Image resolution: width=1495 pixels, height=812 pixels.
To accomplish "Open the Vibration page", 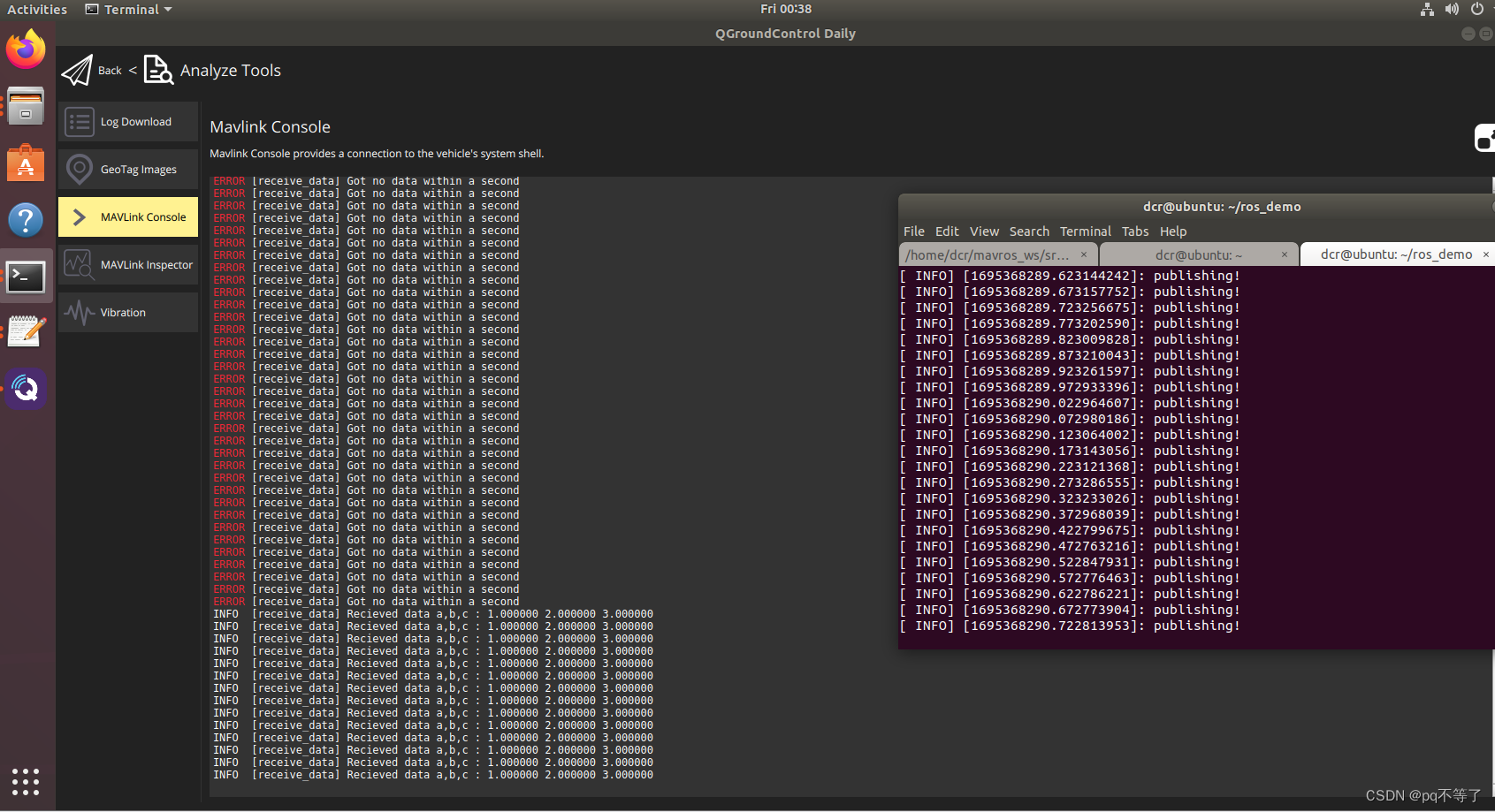I will point(128,313).
